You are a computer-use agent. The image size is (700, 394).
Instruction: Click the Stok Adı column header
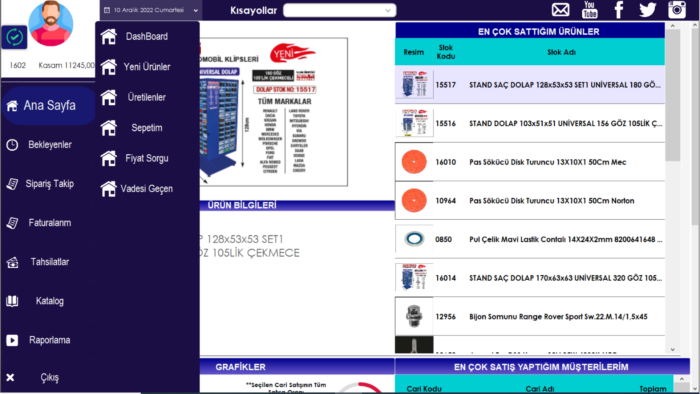pyautogui.click(x=561, y=52)
